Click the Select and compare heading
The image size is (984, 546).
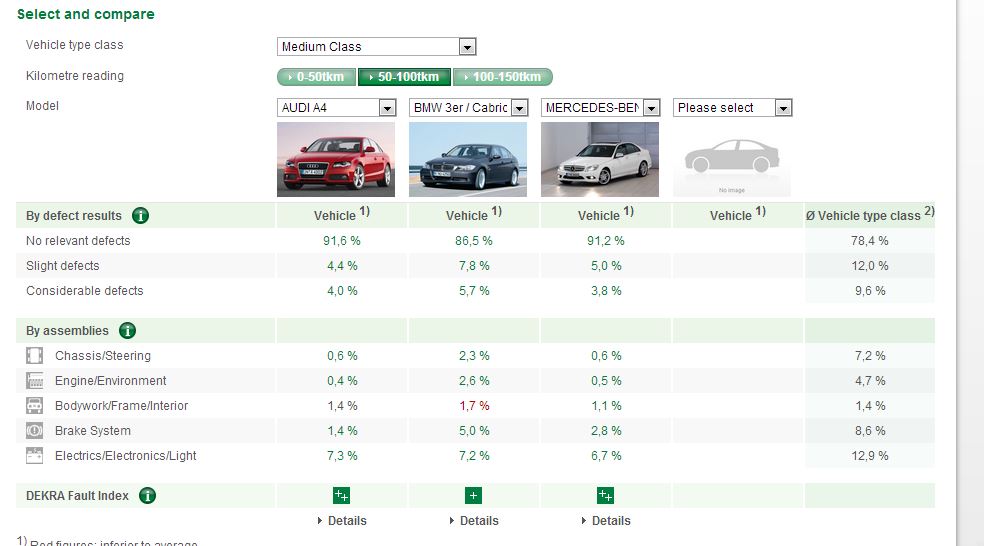(85, 14)
